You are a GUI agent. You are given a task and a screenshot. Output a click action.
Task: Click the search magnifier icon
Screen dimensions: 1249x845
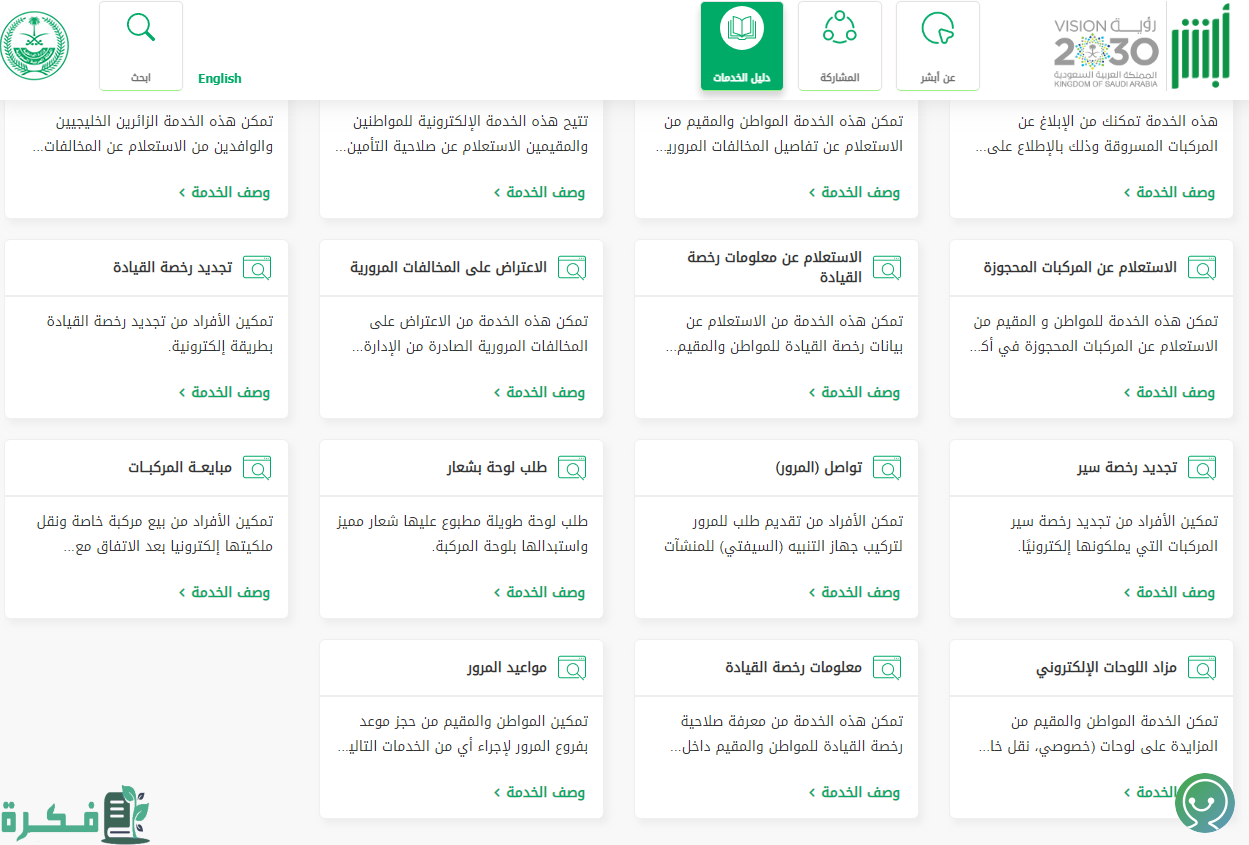141,28
